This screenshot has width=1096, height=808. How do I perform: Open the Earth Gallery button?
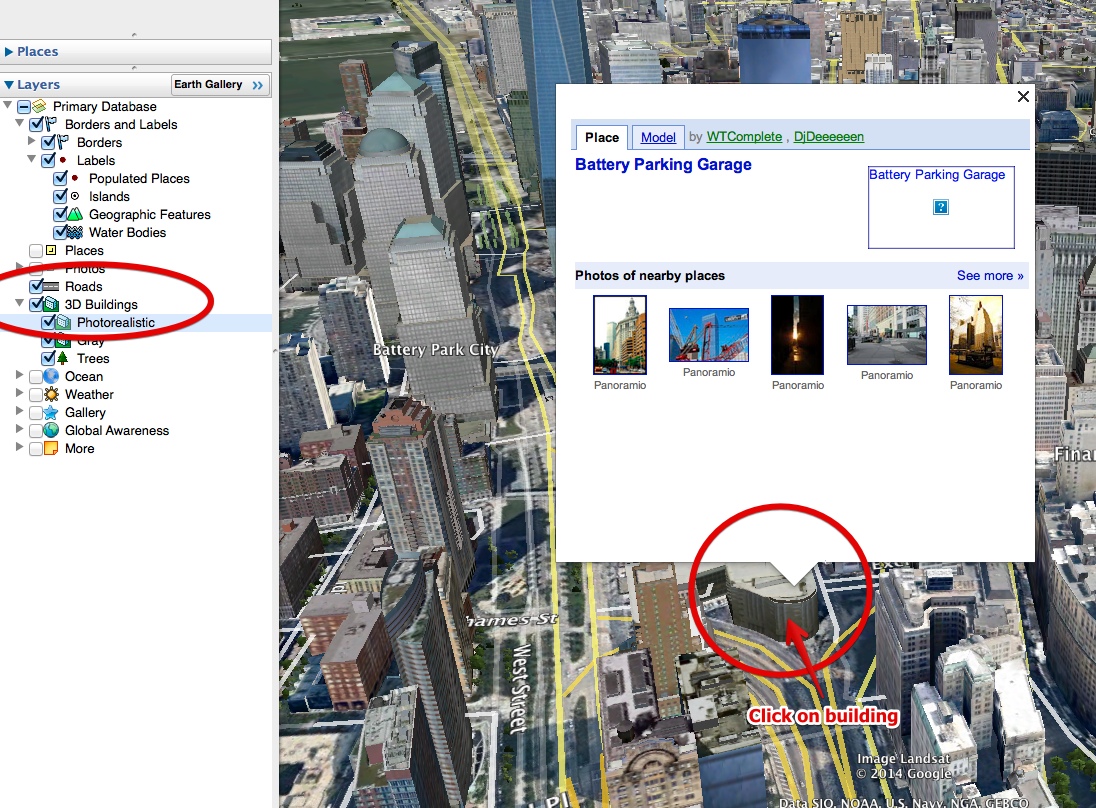219,85
